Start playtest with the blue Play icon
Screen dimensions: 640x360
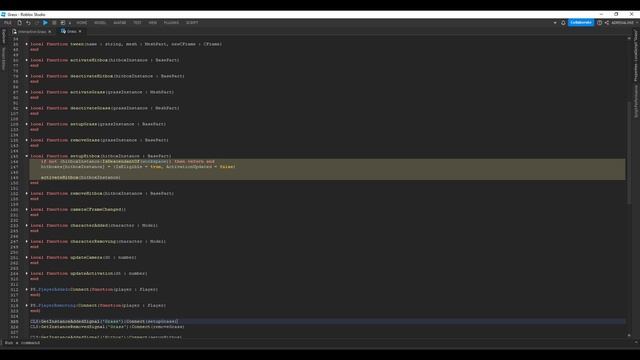45,23
